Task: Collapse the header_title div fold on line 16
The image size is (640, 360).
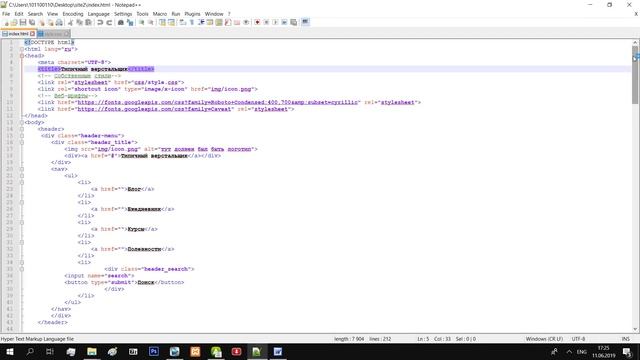Action: (22, 142)
